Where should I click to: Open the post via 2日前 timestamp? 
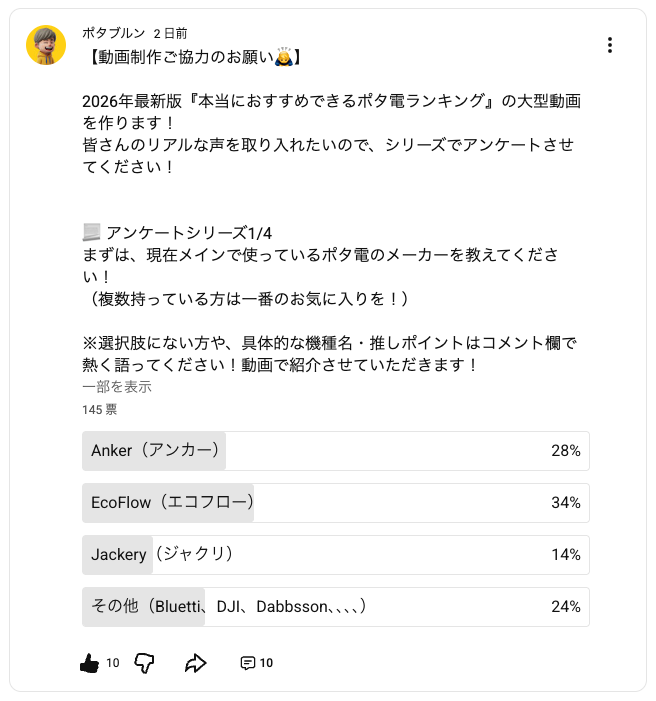[x=170, y=33]
